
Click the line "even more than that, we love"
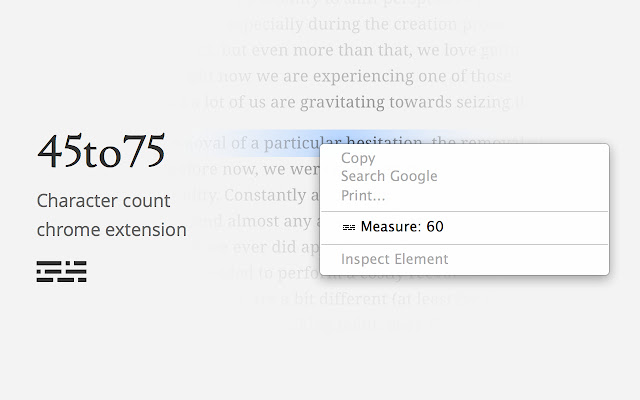365,51
